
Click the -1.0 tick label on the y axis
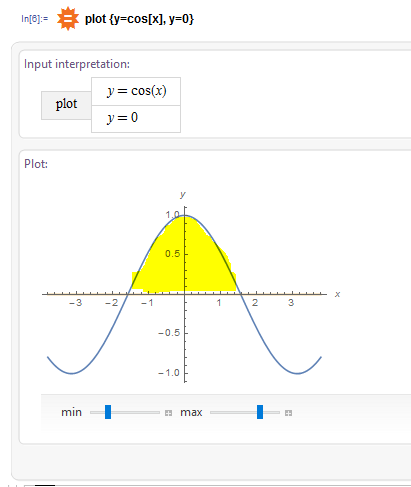(x=169, y=373)
